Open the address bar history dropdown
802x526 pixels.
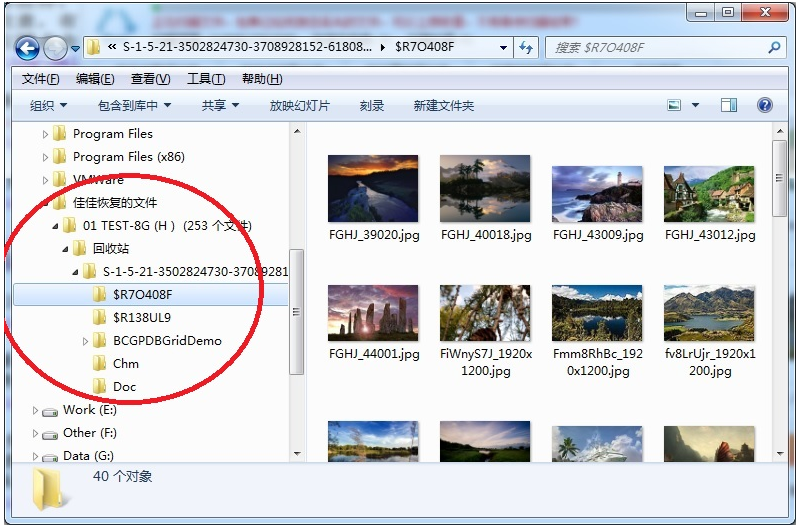coord(503,48)
